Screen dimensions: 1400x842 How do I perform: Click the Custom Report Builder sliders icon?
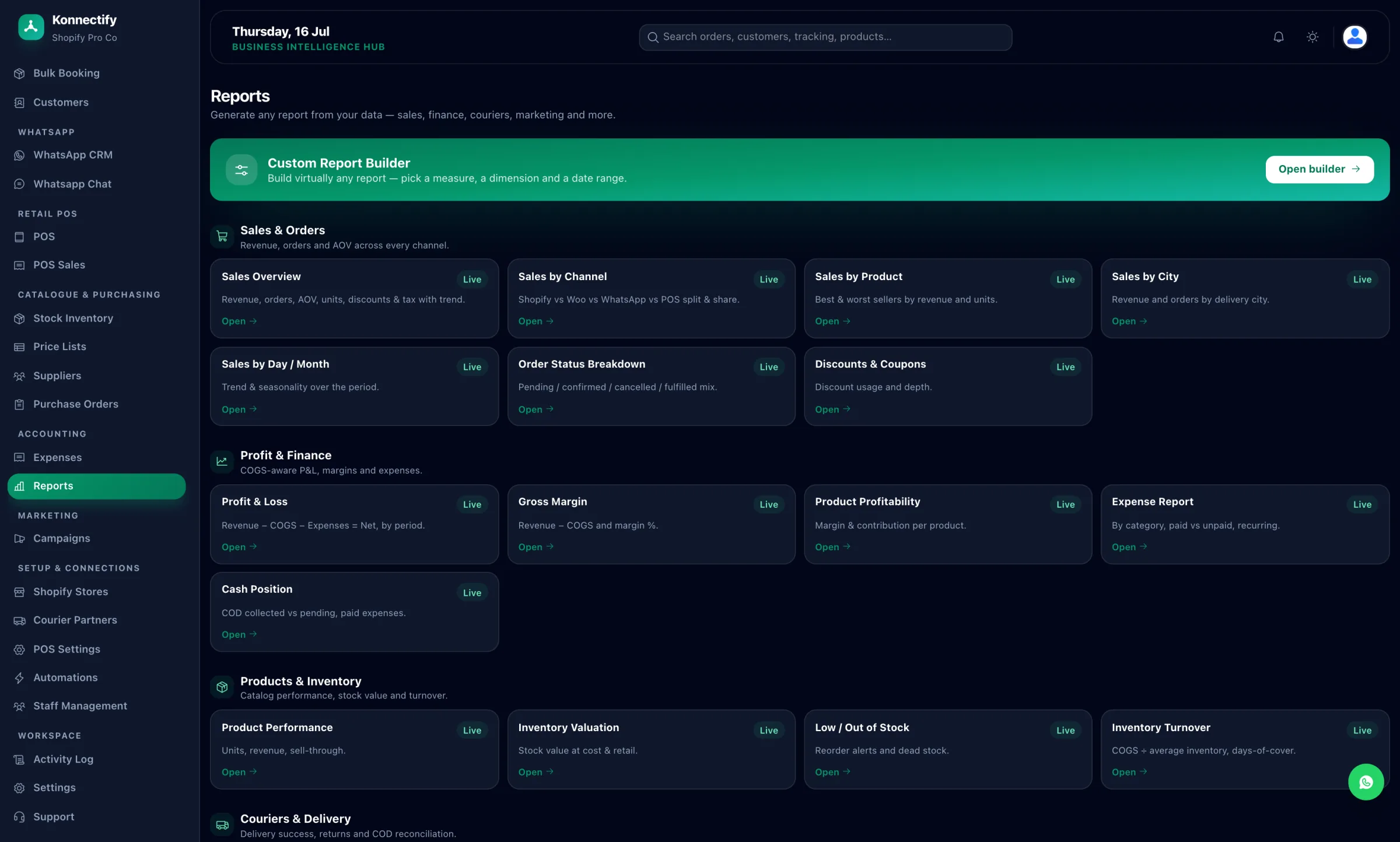click(242, 170)
